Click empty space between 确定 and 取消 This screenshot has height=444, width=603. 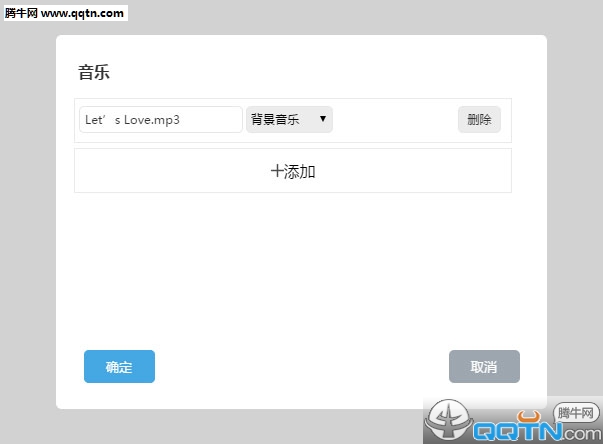pyautogui.click(x=300, y=367)
